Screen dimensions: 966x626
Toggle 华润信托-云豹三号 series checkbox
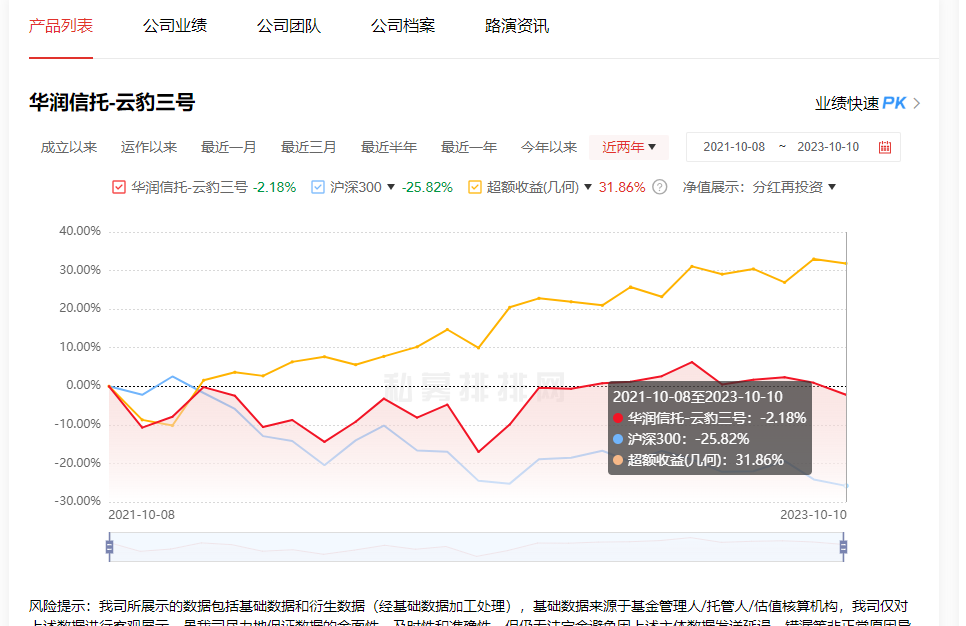[x=119, y=187]
